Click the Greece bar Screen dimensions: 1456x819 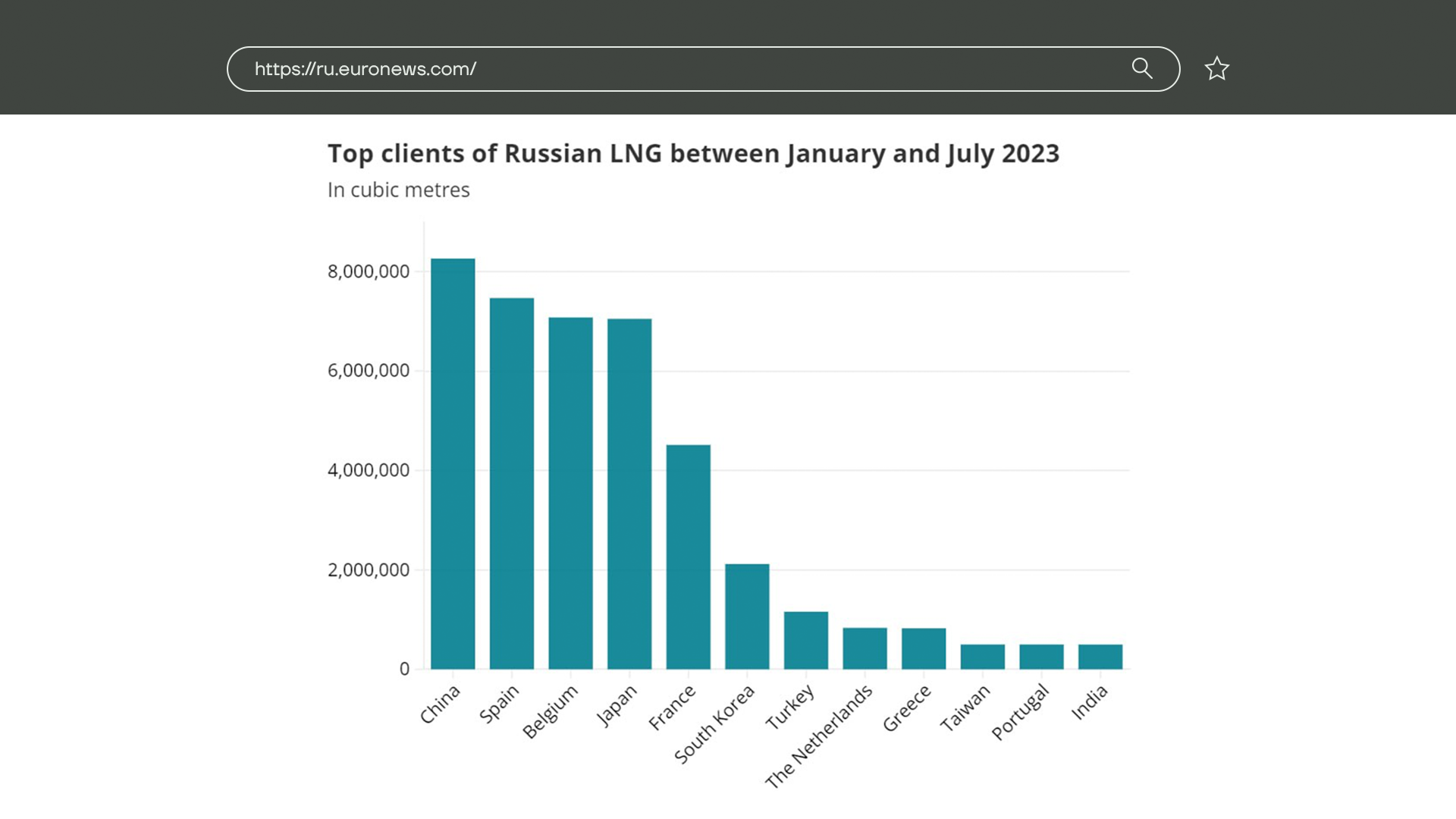coord(924,648)
